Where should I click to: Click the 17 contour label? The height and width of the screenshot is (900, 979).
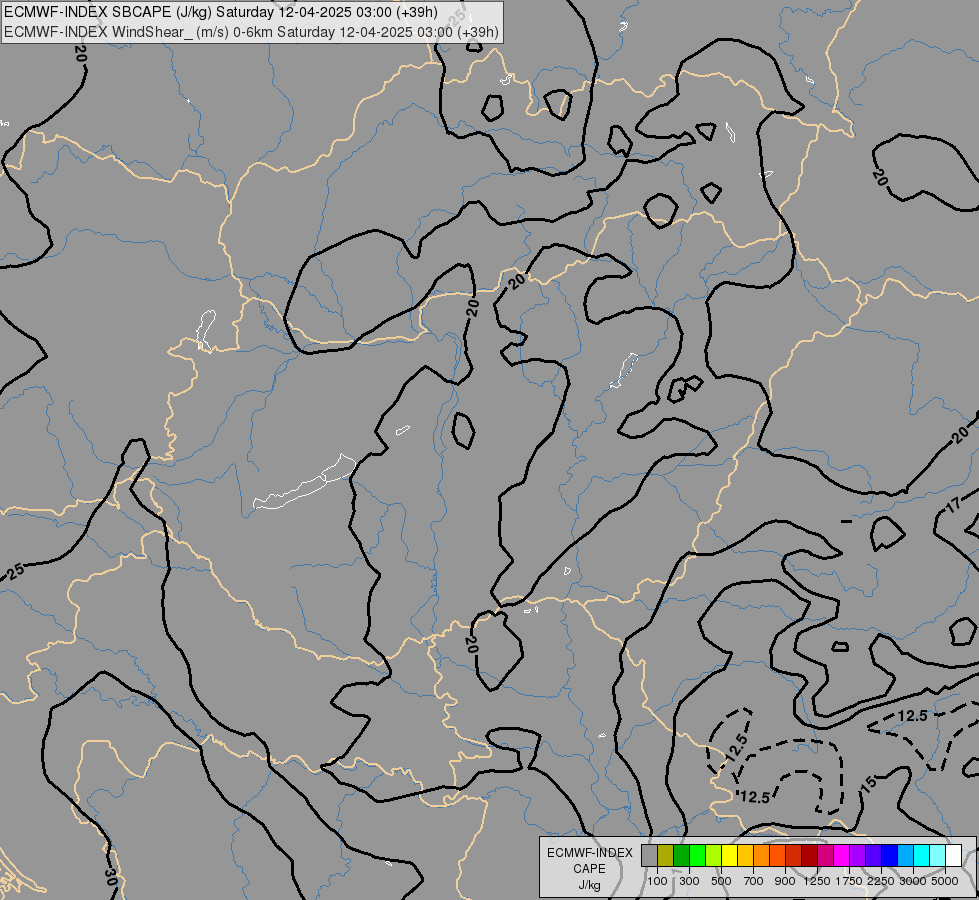[953, 505]
